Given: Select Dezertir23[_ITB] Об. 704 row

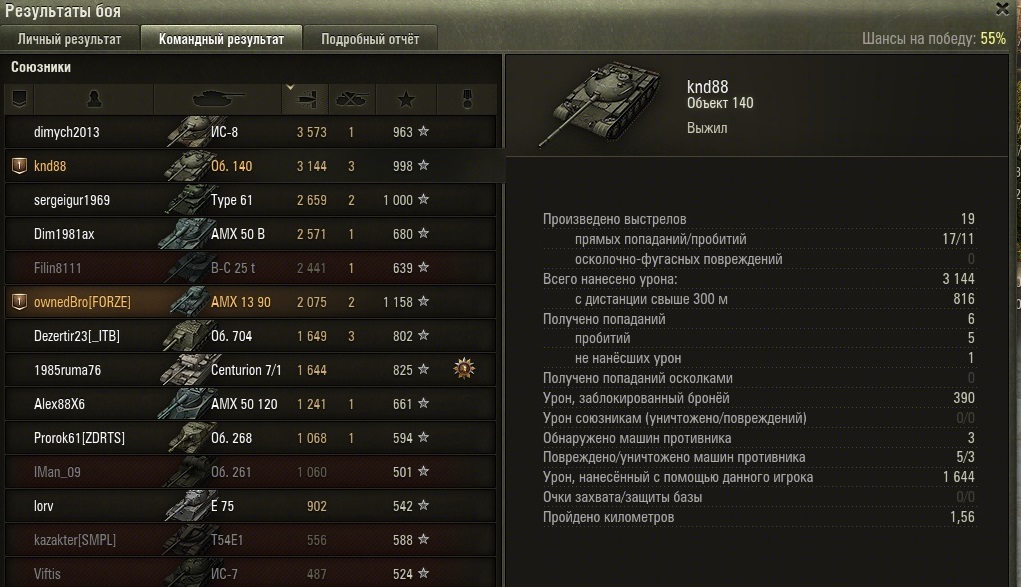Looking at the screenshot, I should (x=251, y=336).
